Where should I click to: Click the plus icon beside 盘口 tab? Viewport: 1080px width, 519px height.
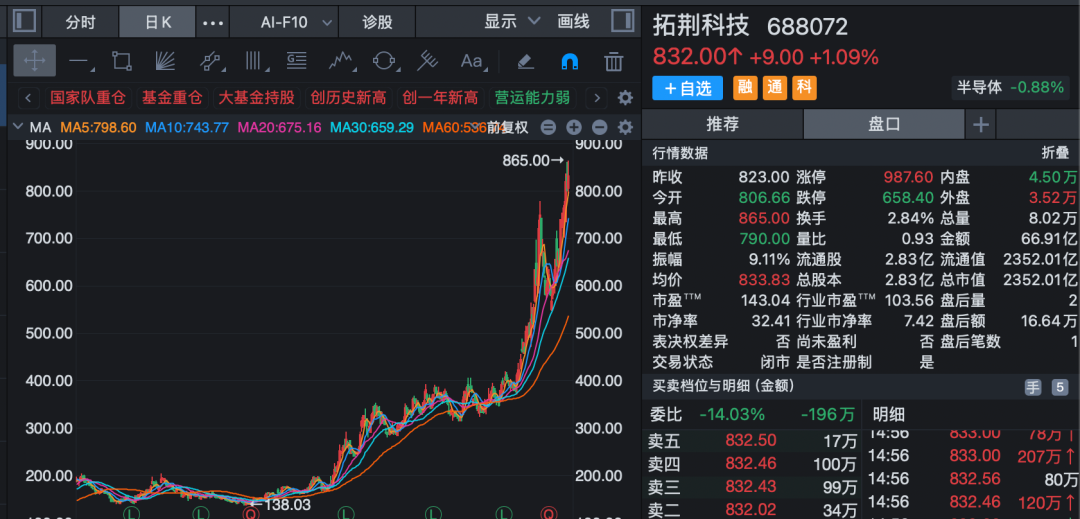pos(981,125)
